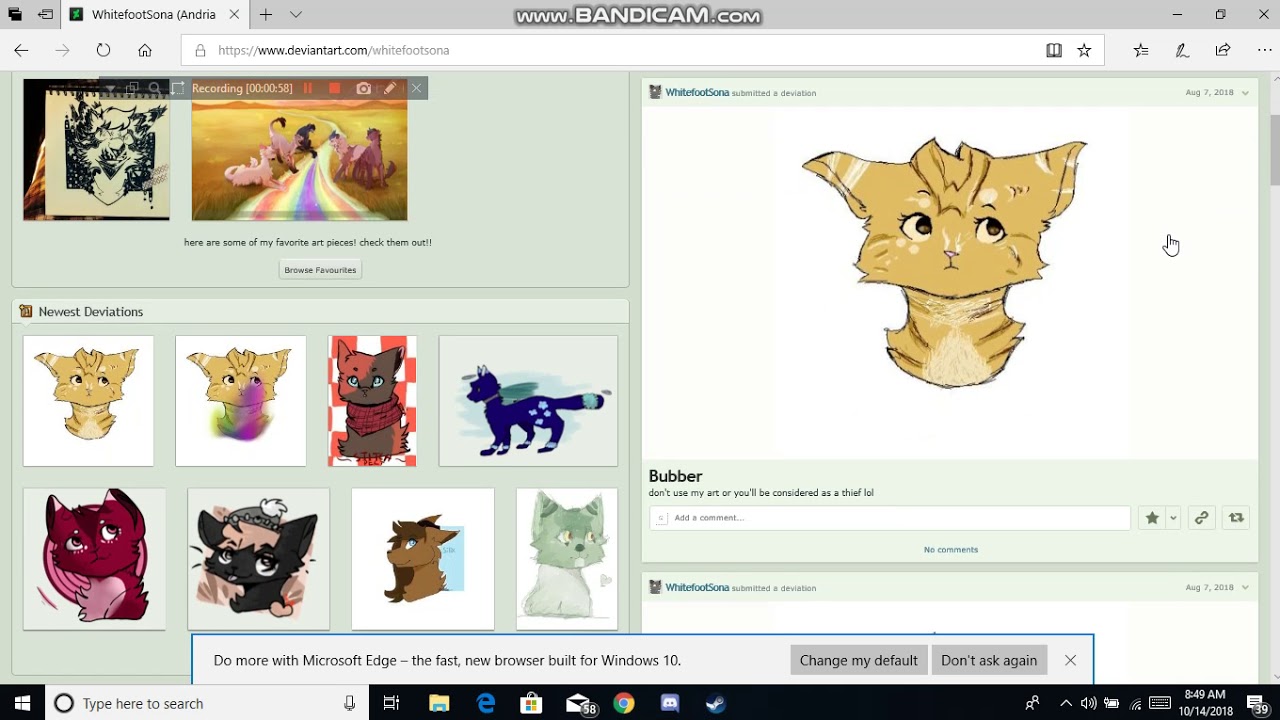Open File Explorer from the taskbar
Image resolution: width=1280 pixels, height=720 pixels.
pos(439,703)
